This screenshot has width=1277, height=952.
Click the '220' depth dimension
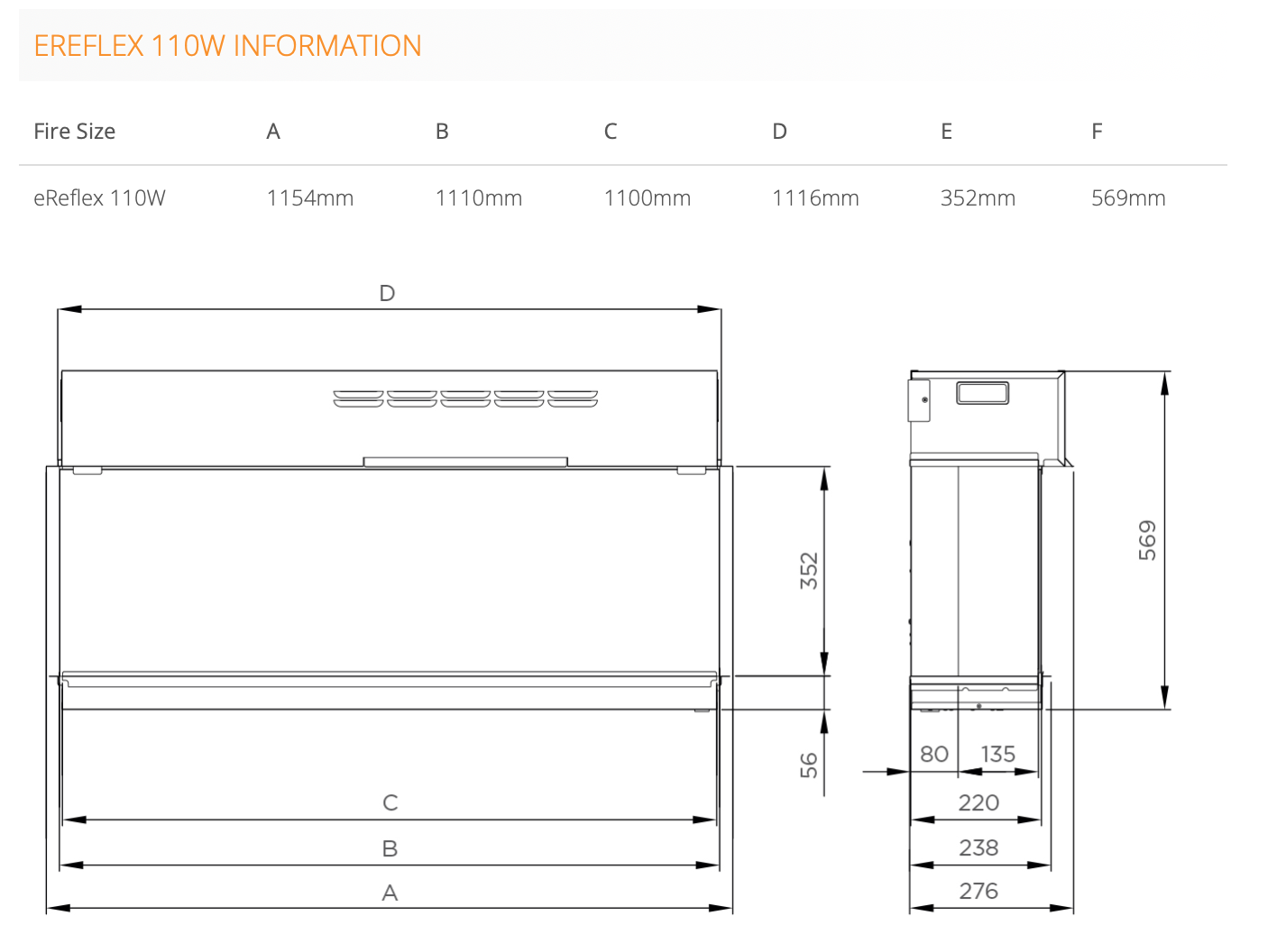click(978, 802)
